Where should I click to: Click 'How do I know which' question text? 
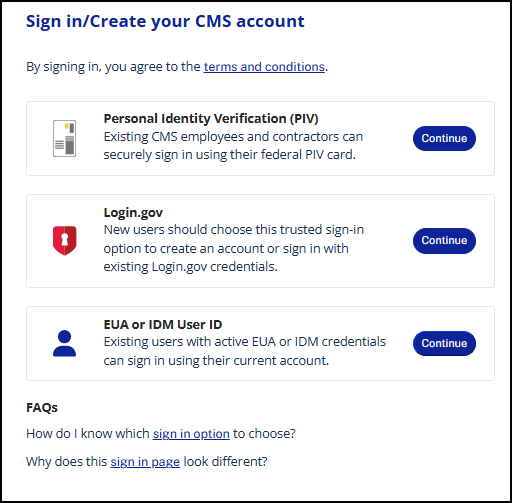88,434
